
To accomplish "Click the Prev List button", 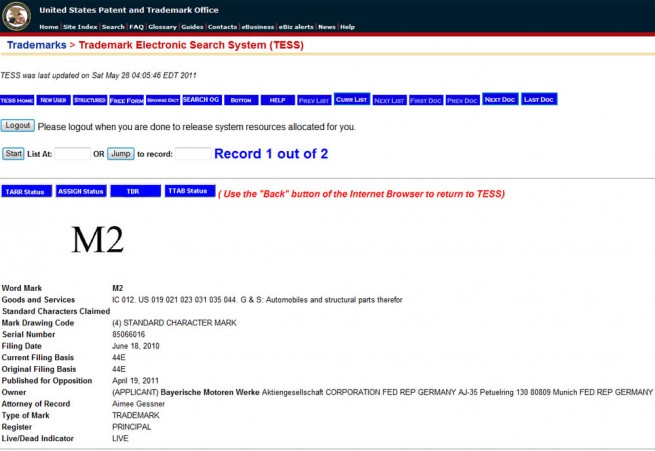I will pyautogui.click(x=314, y=100).
